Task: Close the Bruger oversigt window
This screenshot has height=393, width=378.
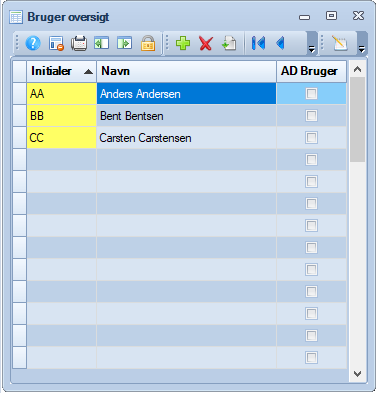Action: 358,15
